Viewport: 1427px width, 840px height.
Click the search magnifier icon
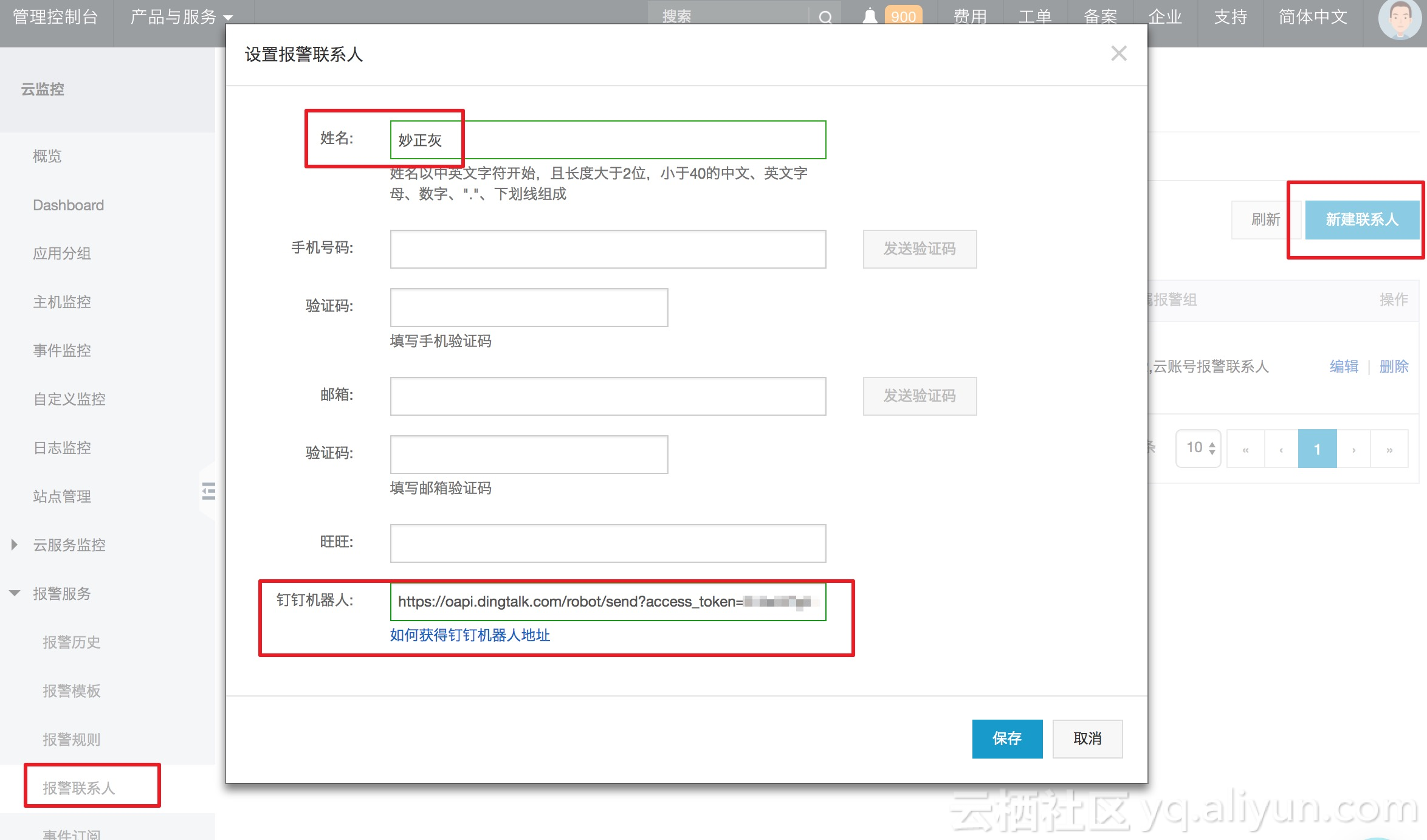tap(825, 17)
